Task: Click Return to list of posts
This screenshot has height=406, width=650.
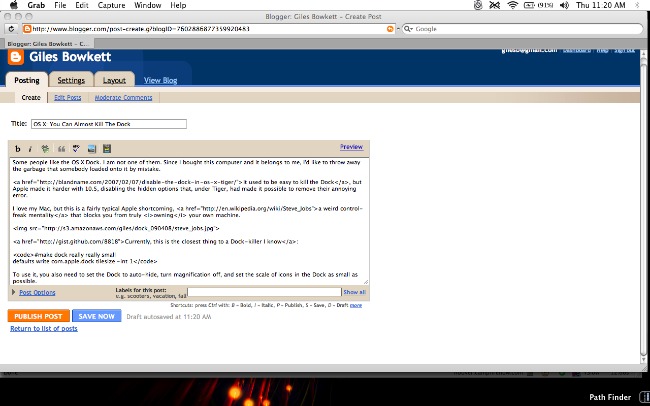Action: click(44, 328)
